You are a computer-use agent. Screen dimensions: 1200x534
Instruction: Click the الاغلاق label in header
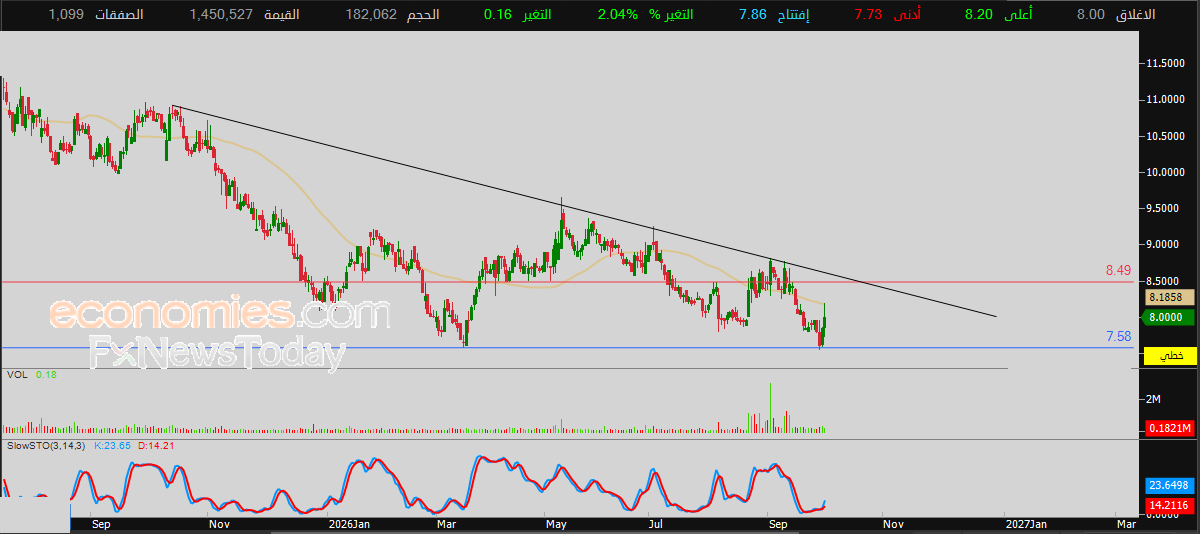(1134, 15)
